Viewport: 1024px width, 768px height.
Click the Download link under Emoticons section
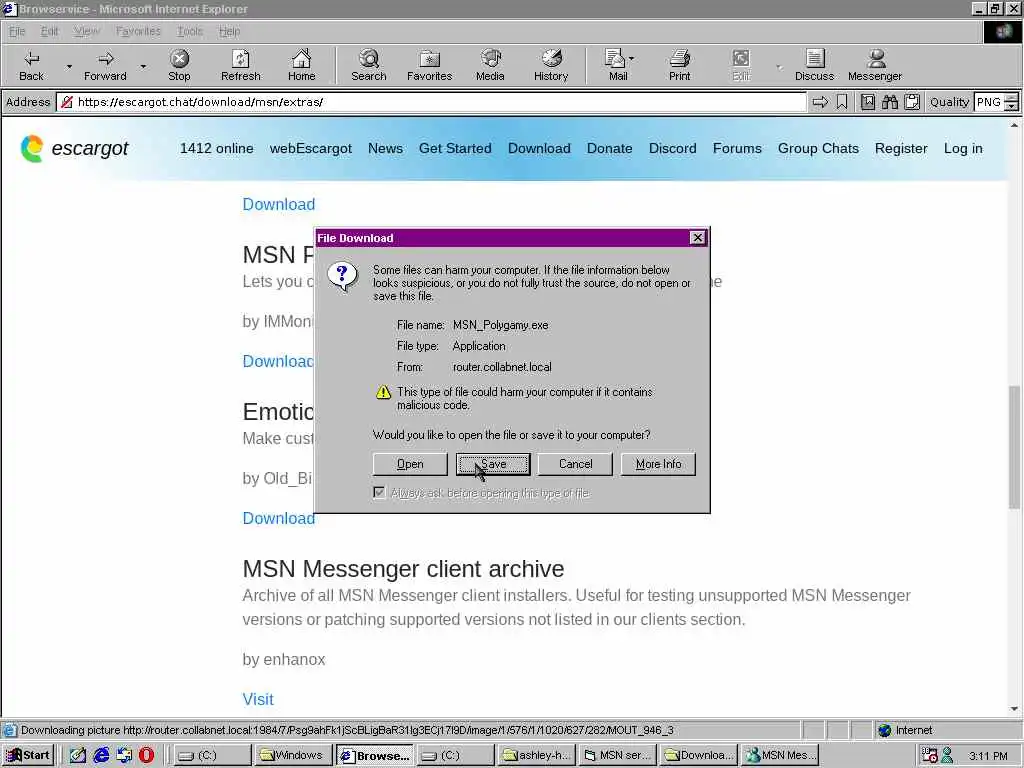(x=278, y=518)
